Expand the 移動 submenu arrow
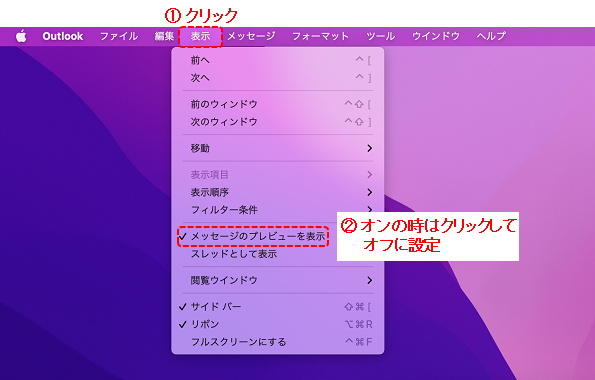This screenshot has height=380, width=595. [x=370, y=148]
